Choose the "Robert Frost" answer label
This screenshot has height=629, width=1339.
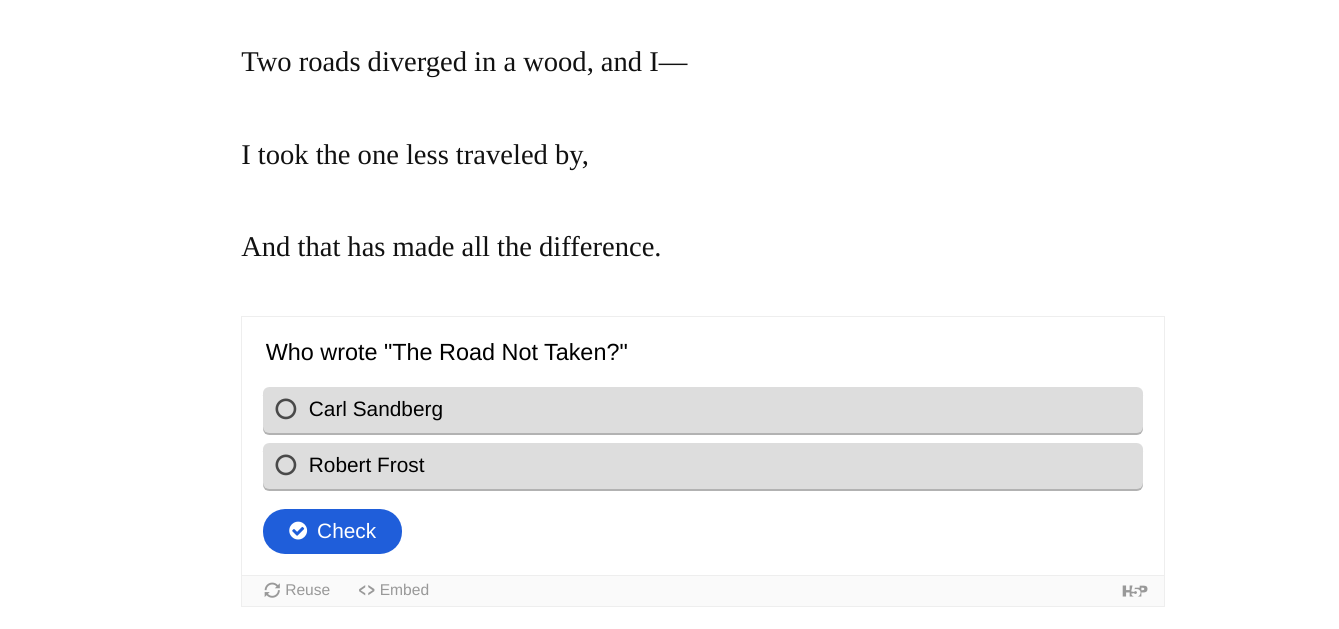click(366, 465)
